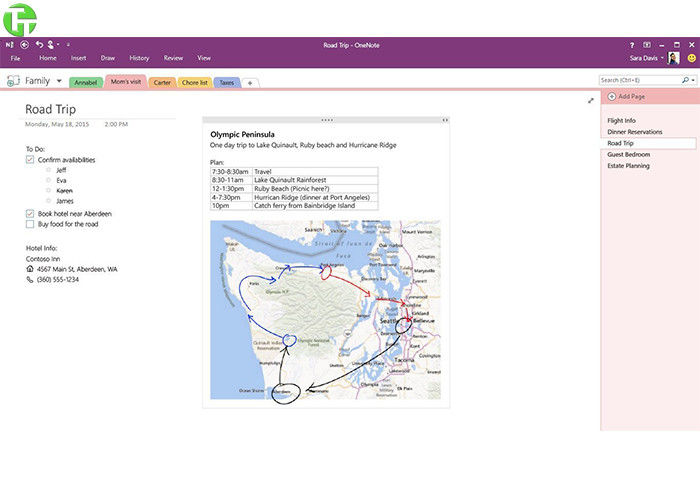Screen dimensions: 700x500
Task: Uncheck the Confirm availabilities checkbox
Action: 30,160
